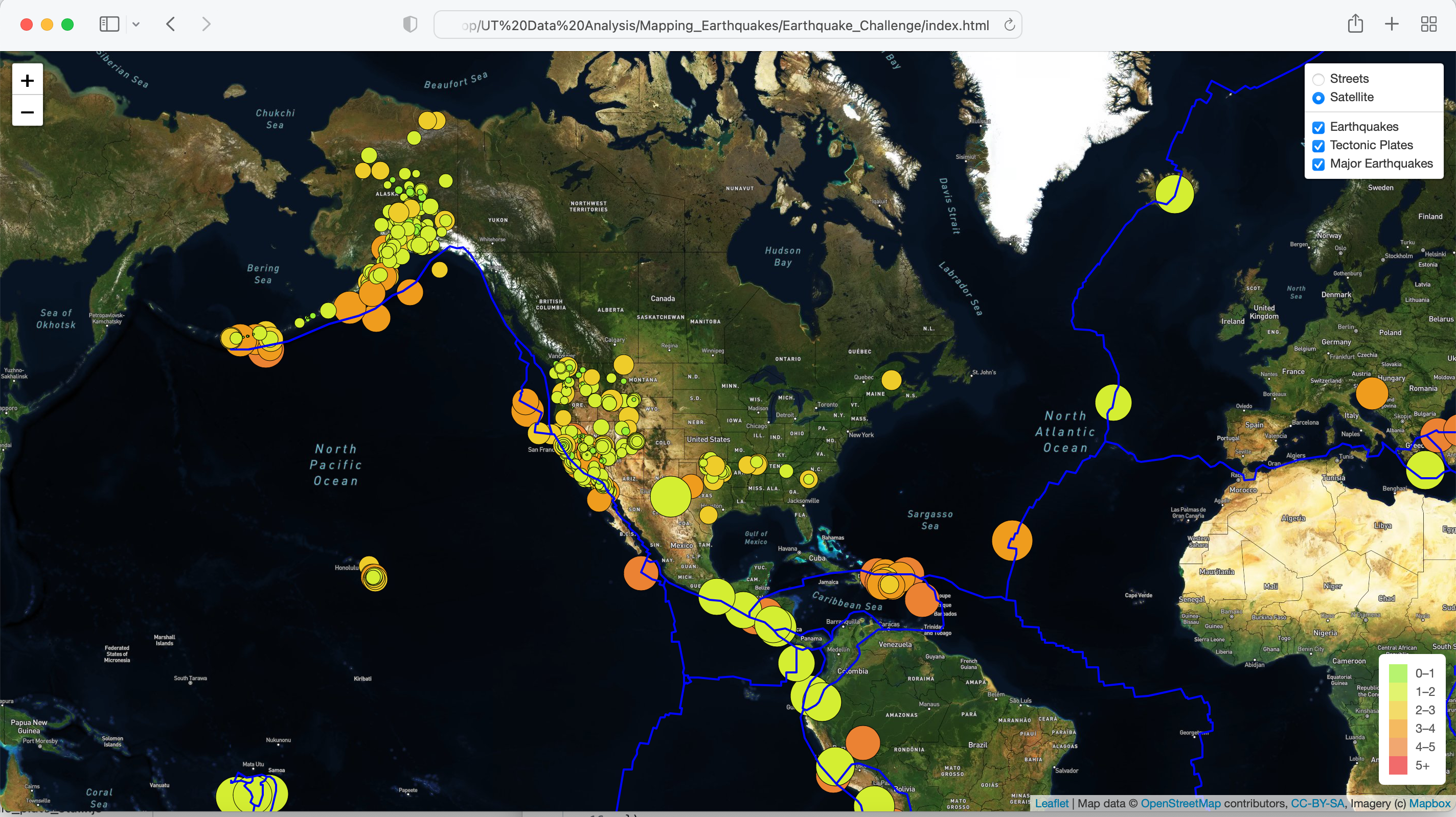Click the earthquake marker near Honolulu

click(374, 577)
